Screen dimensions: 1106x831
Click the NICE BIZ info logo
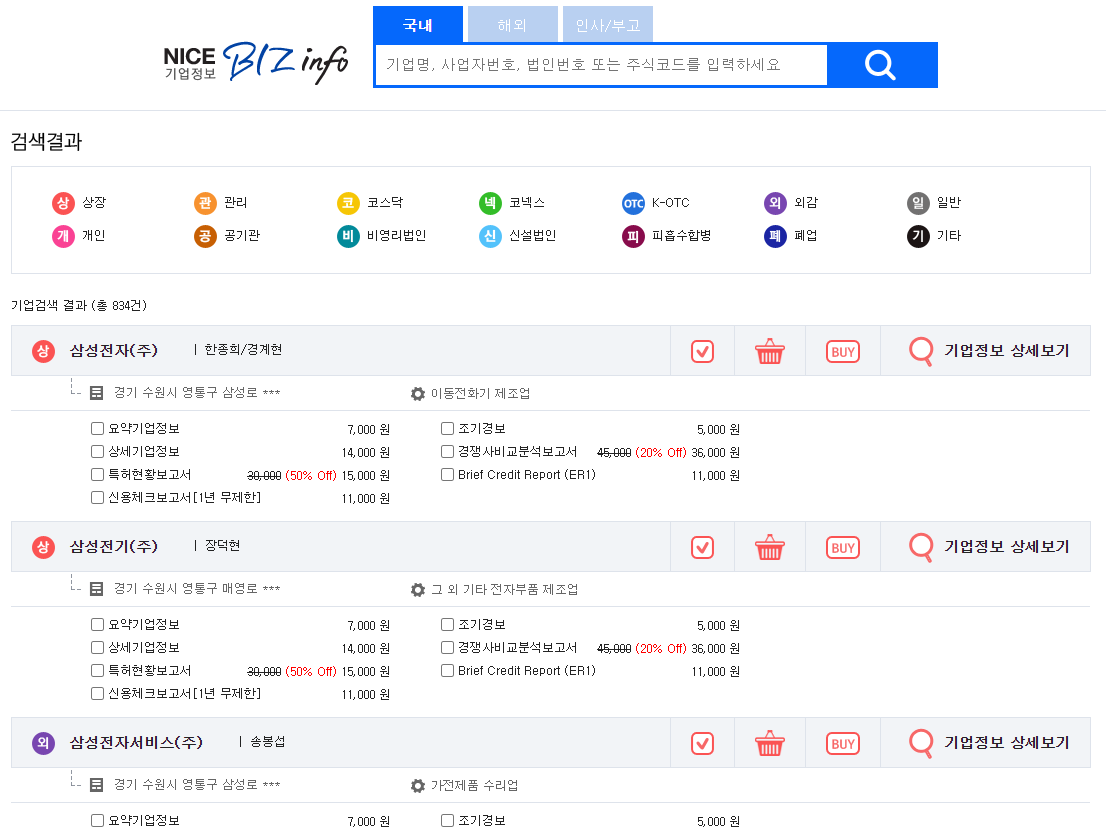tap(256, 62)
